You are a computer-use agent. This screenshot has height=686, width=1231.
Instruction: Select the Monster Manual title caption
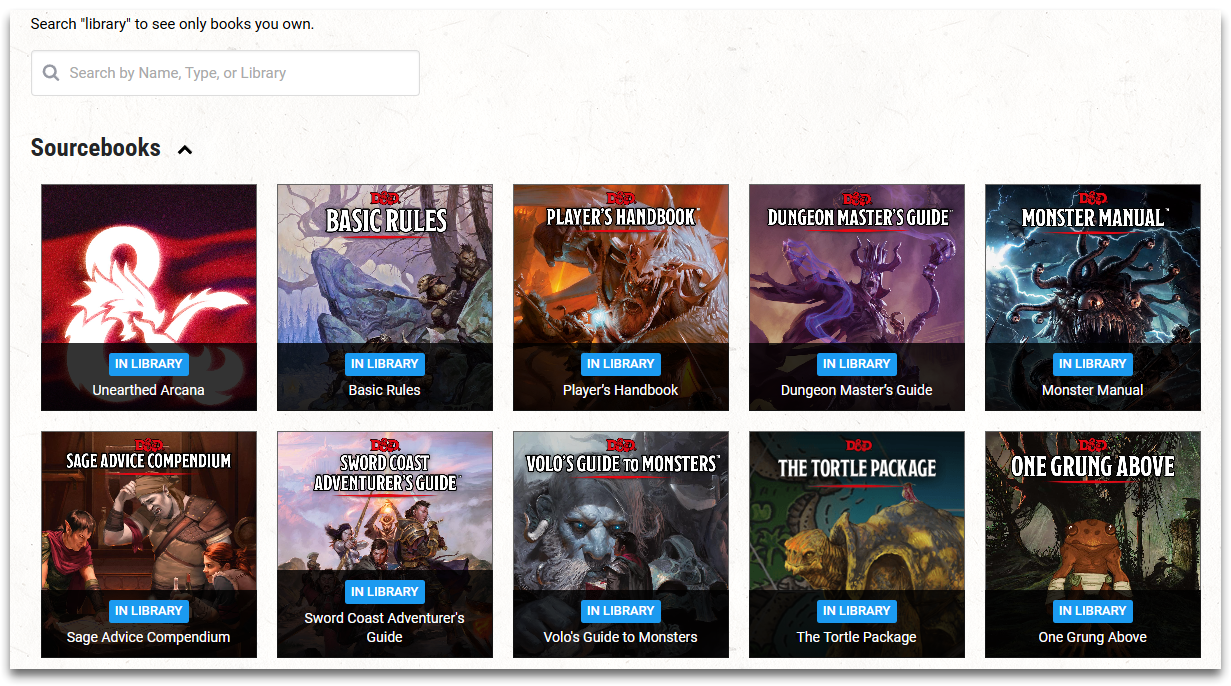click(x=1093, y=390)
